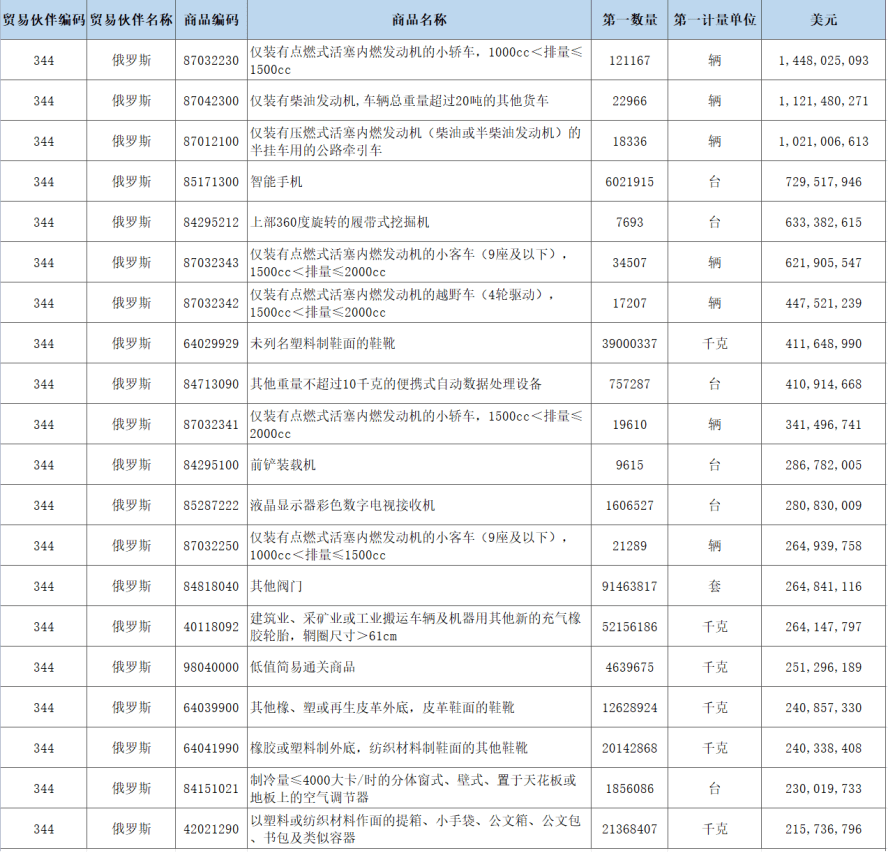The width and height of the screenshot is (888, 853).
Task: Click the dollar value 621,905,547
Action: pyautogui.click(x=823, y=263)
